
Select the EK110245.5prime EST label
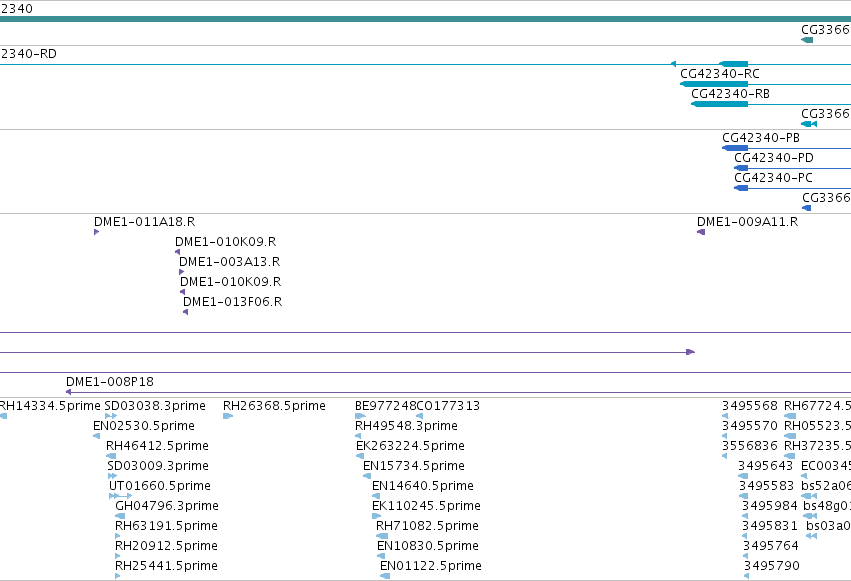coord(426,506)
